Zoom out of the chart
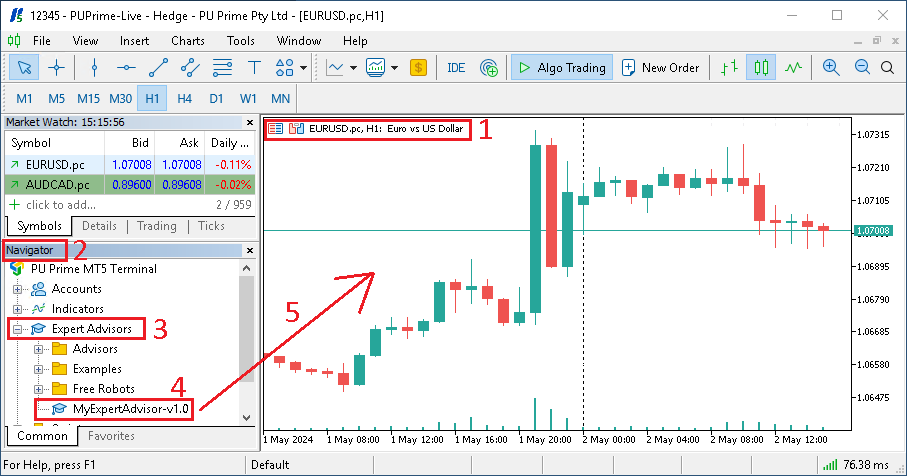 point(862,68)
